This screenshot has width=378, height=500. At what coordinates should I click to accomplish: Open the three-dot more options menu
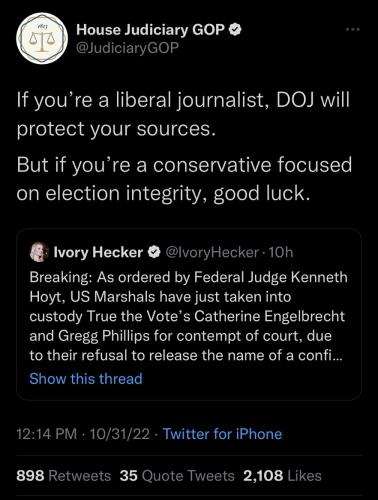click(x=353, y=30)
